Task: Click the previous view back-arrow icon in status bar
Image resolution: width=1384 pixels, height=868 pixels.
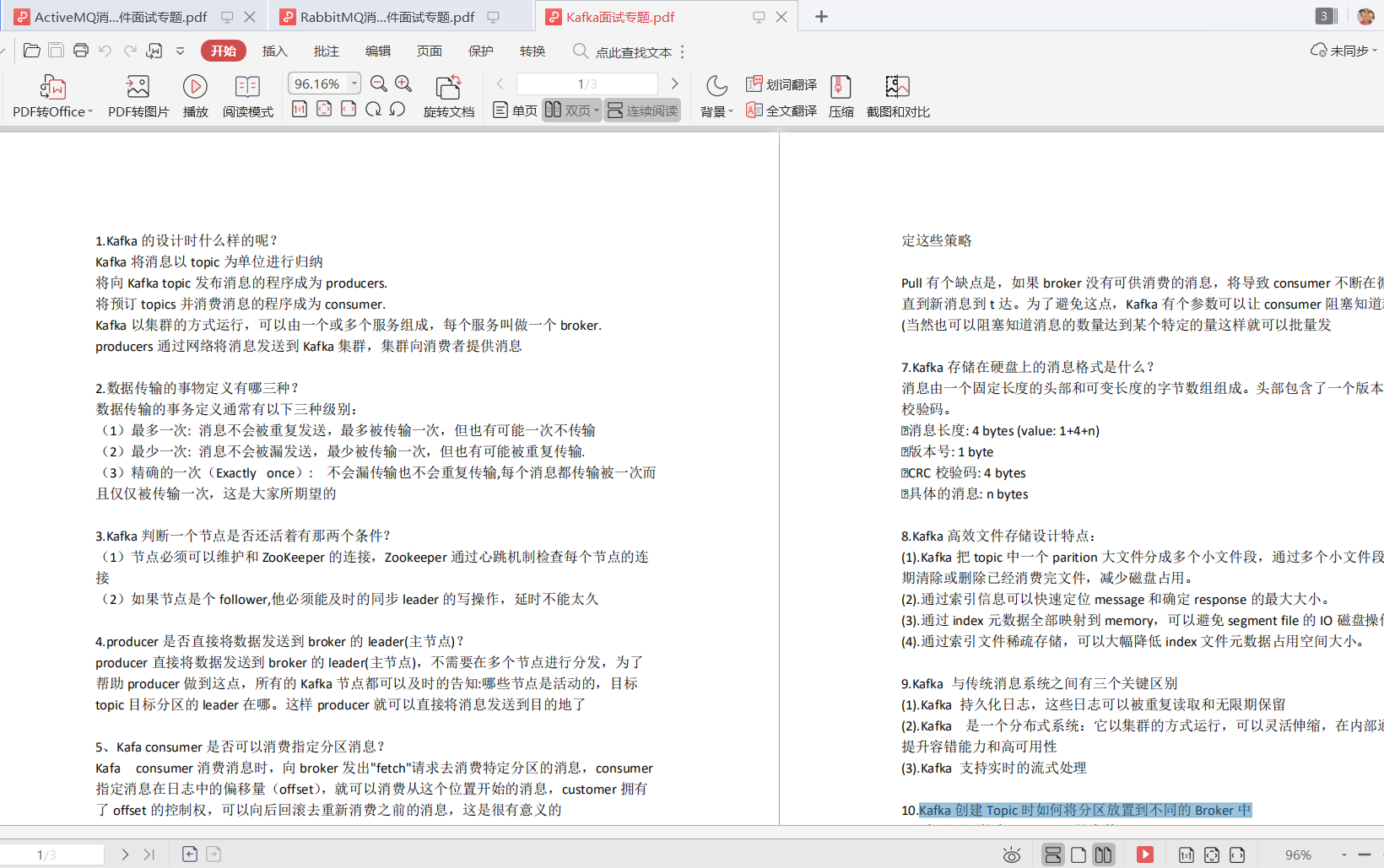Action: [x=190, y=855]
